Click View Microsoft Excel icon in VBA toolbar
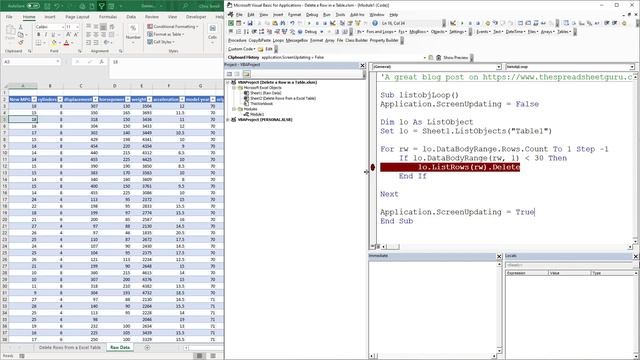 (x=231, y=23)
